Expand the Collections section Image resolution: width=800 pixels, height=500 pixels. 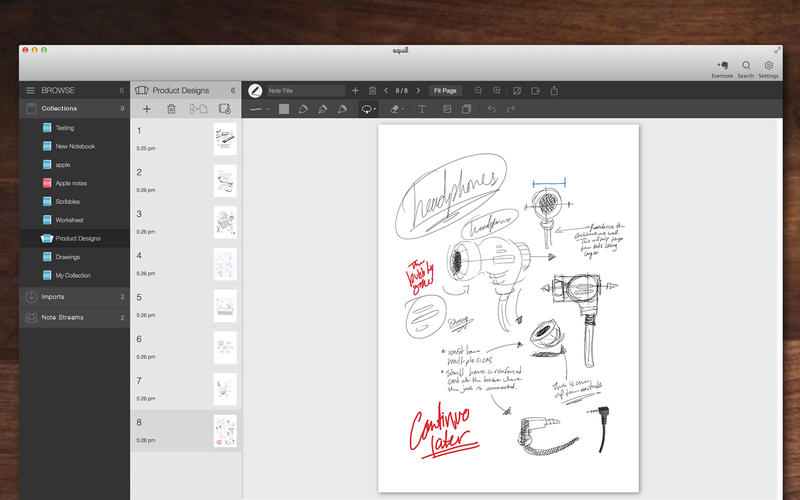point(74,108)
